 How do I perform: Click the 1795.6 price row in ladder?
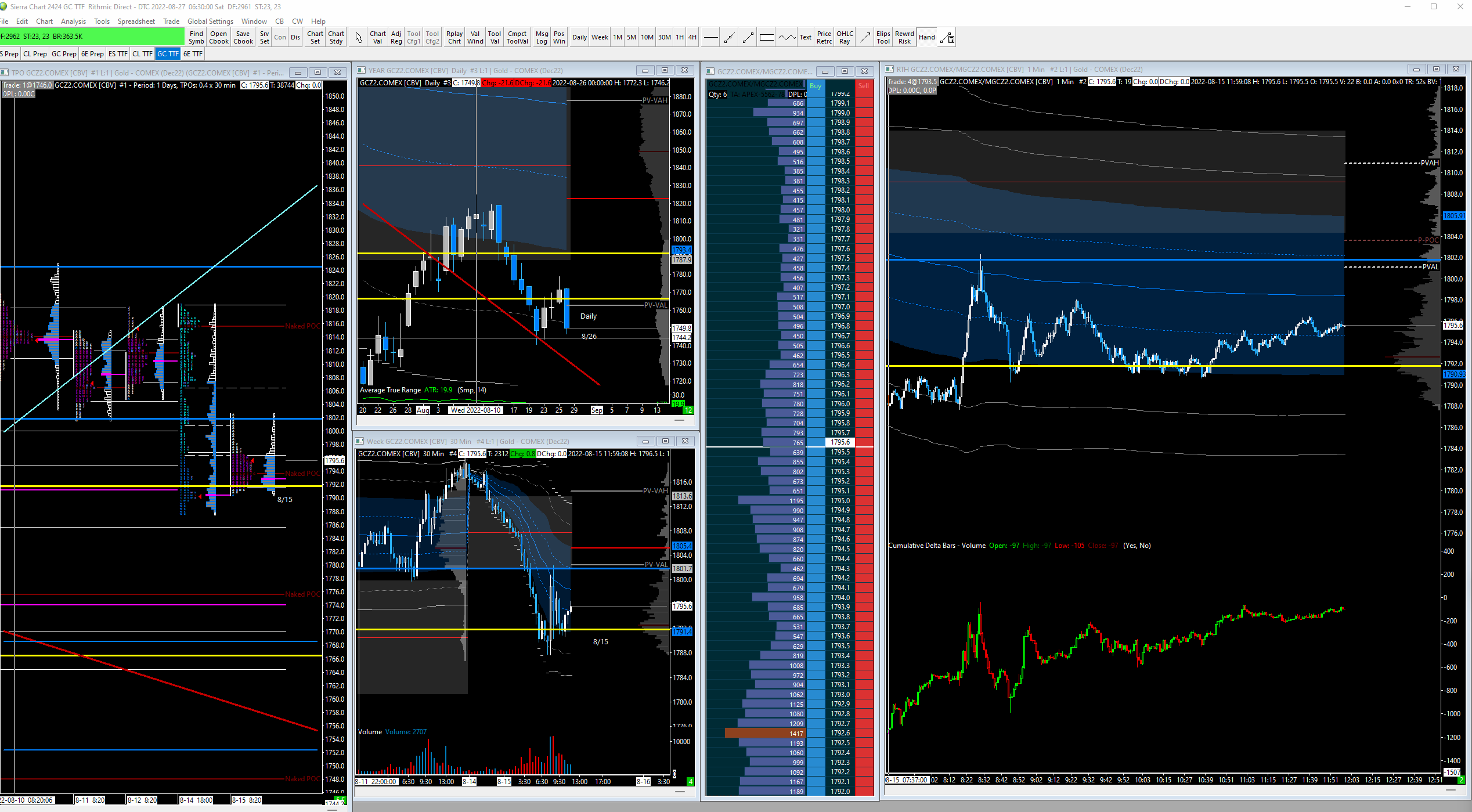click(840, 442)
